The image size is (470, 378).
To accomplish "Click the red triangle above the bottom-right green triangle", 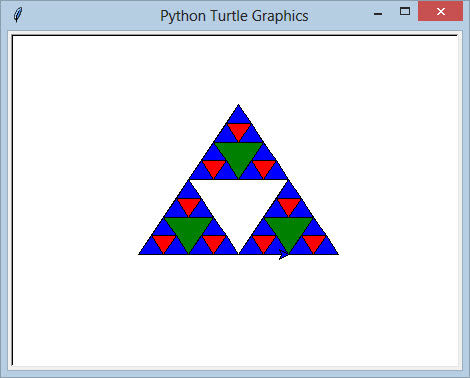I will click(x=289, y=205).
